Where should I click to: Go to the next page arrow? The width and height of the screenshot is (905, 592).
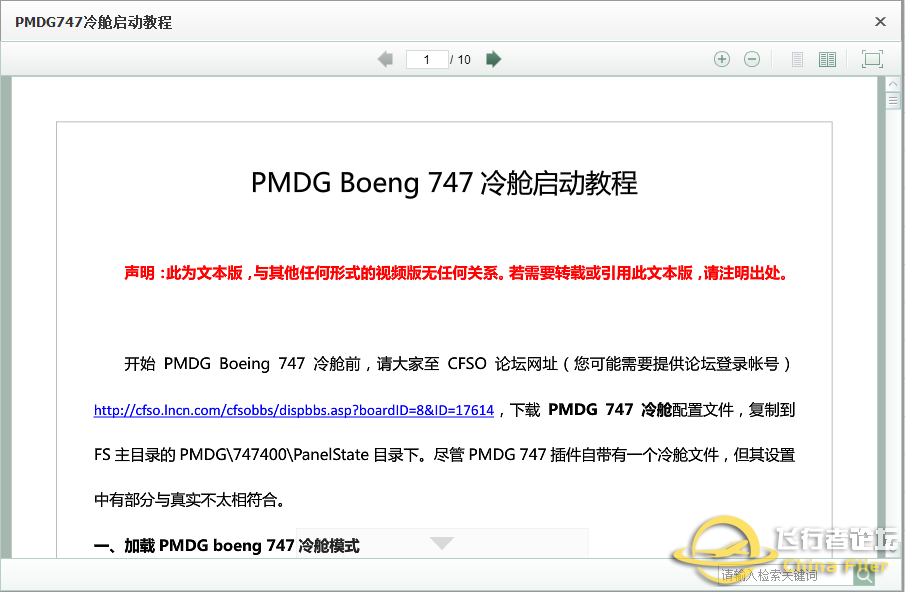click(493, 59)
